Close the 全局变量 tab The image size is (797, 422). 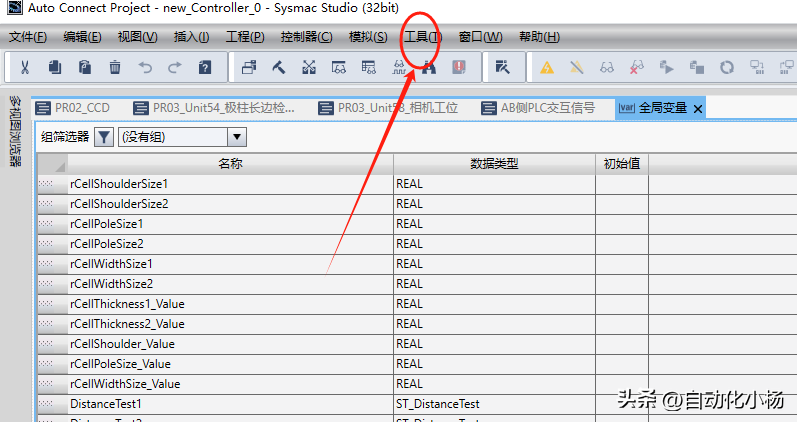click(x=698, y=108)
